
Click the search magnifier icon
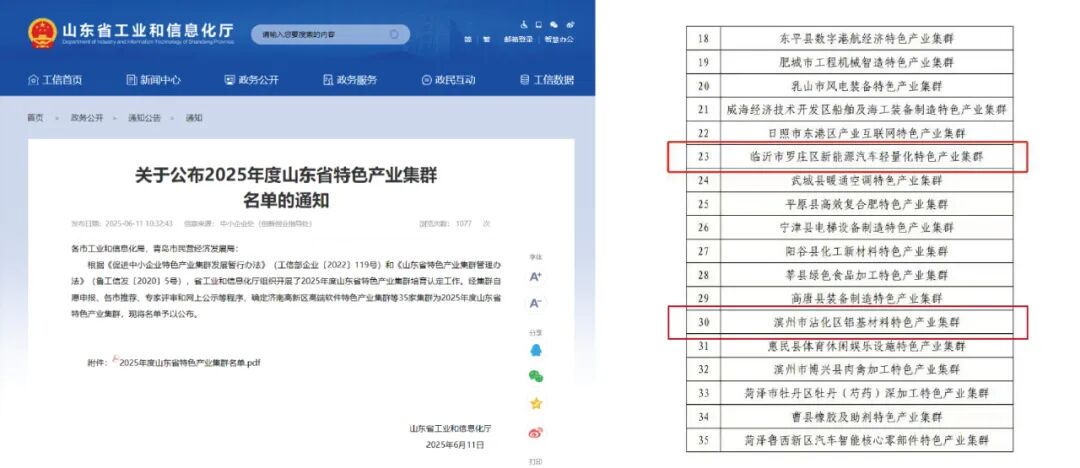coord(394,34)
